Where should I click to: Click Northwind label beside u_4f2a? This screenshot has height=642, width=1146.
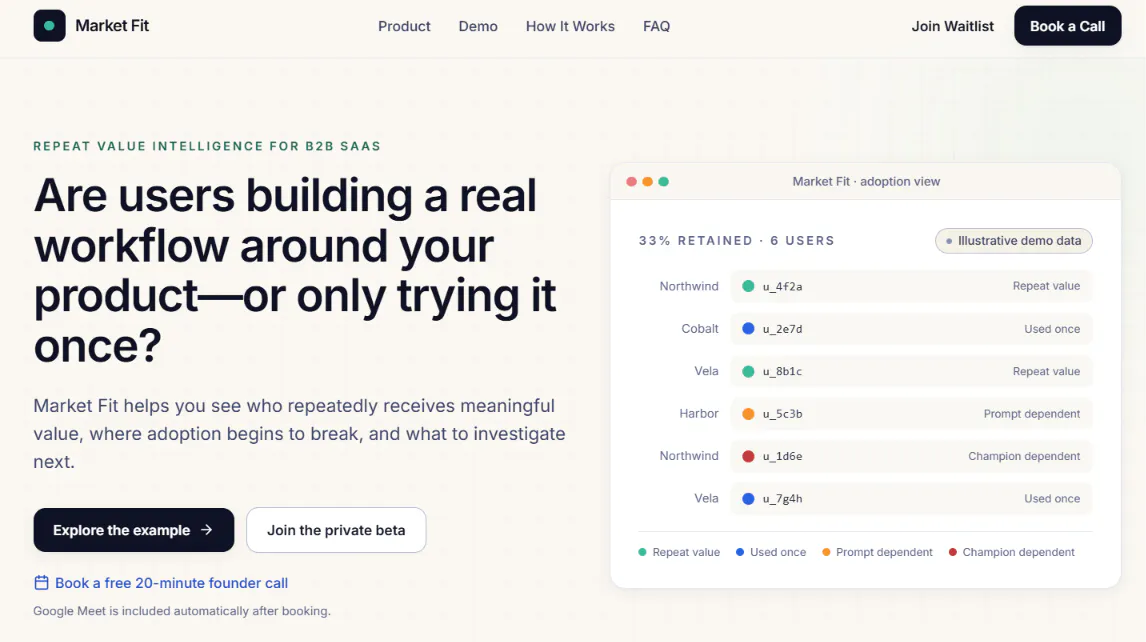[x=688, y=286]
